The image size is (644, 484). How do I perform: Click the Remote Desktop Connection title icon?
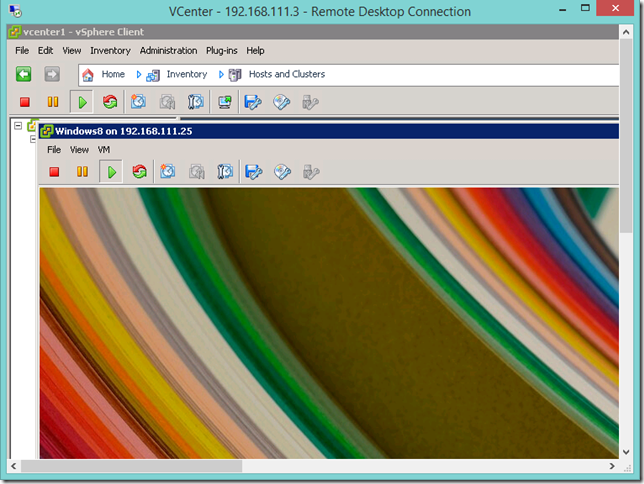pyautogui.click(x=16, y=11)
